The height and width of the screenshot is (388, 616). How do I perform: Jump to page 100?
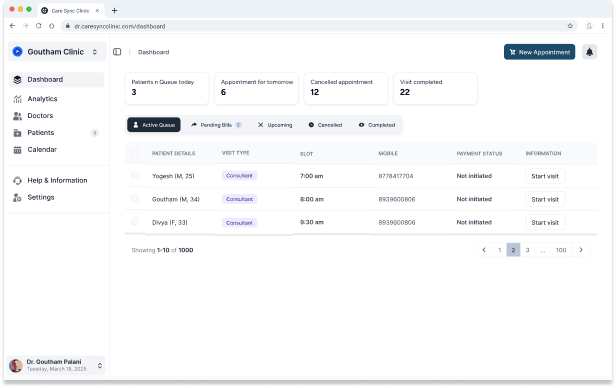tap(561, 250)
